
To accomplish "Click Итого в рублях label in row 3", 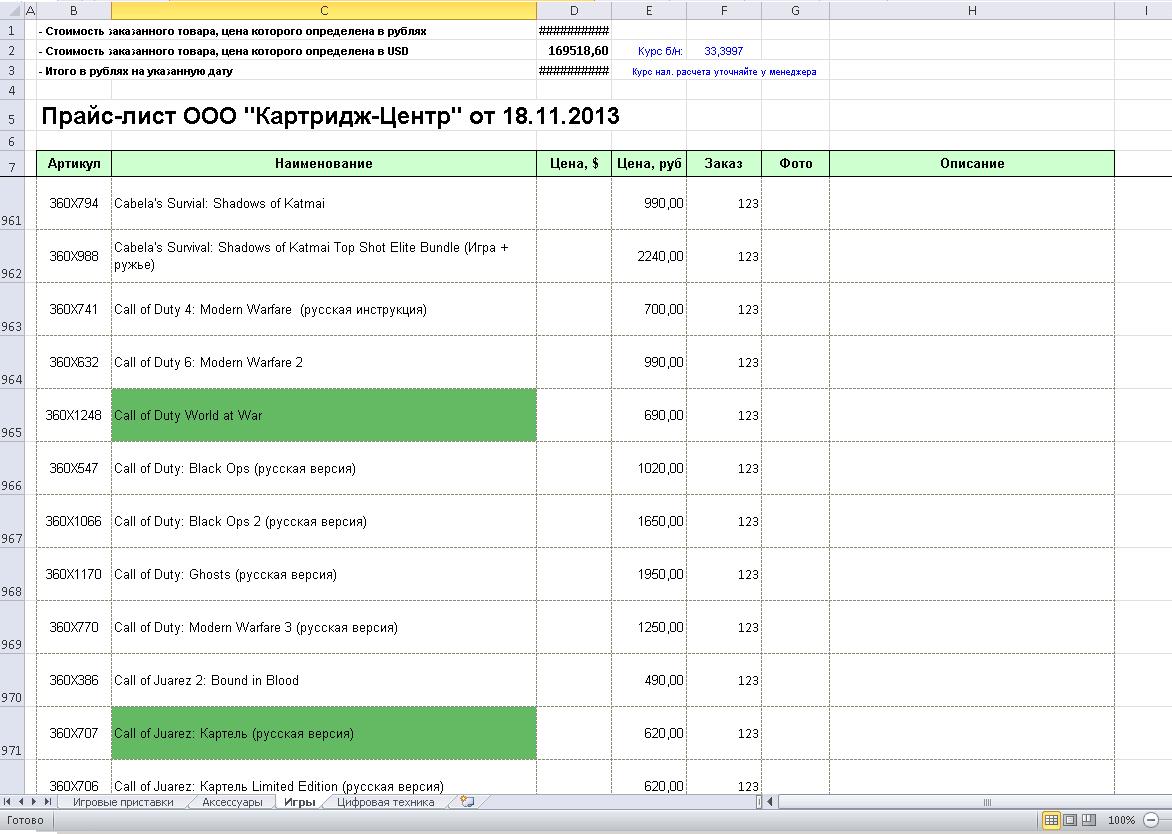I will (x=136, y=72).
